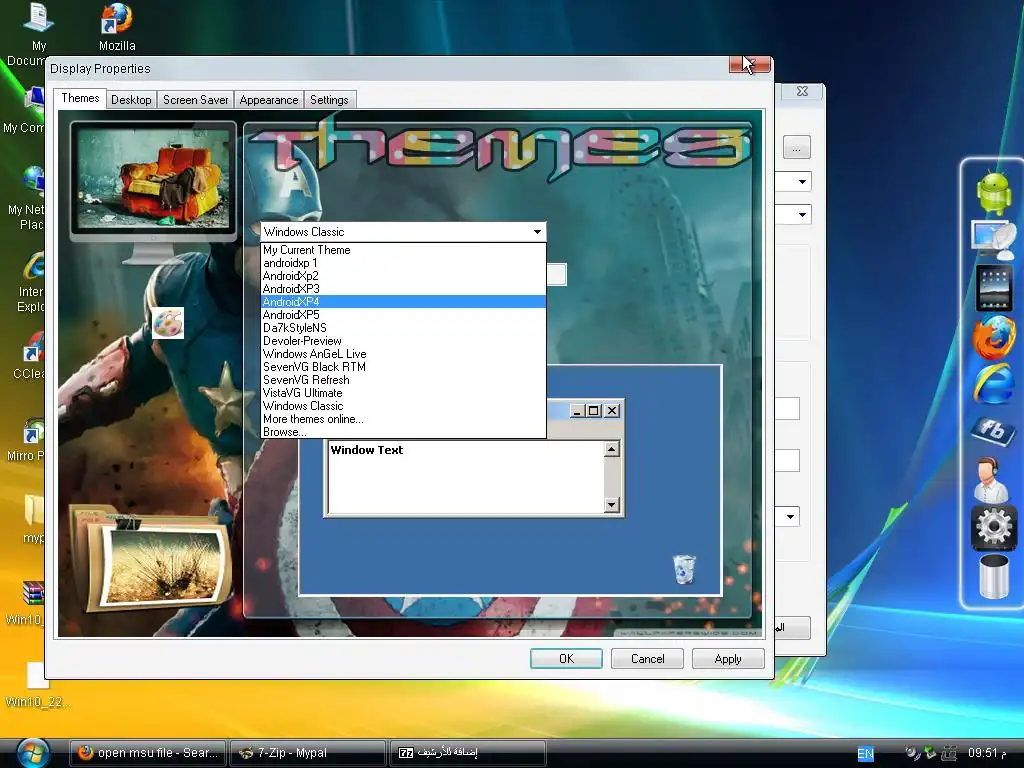Select Windows Classic in the theme list

click(x=404, y=406)
